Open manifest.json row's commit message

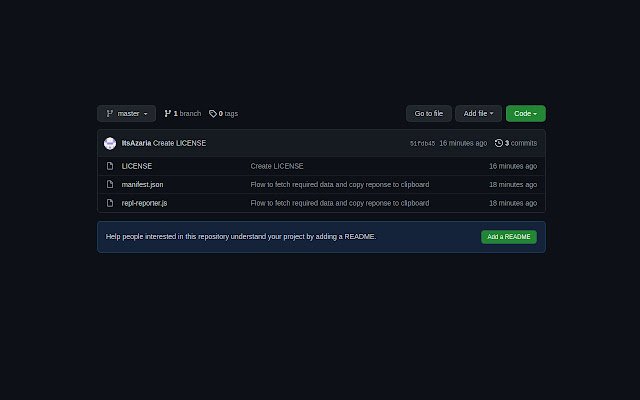click(340, 184)
